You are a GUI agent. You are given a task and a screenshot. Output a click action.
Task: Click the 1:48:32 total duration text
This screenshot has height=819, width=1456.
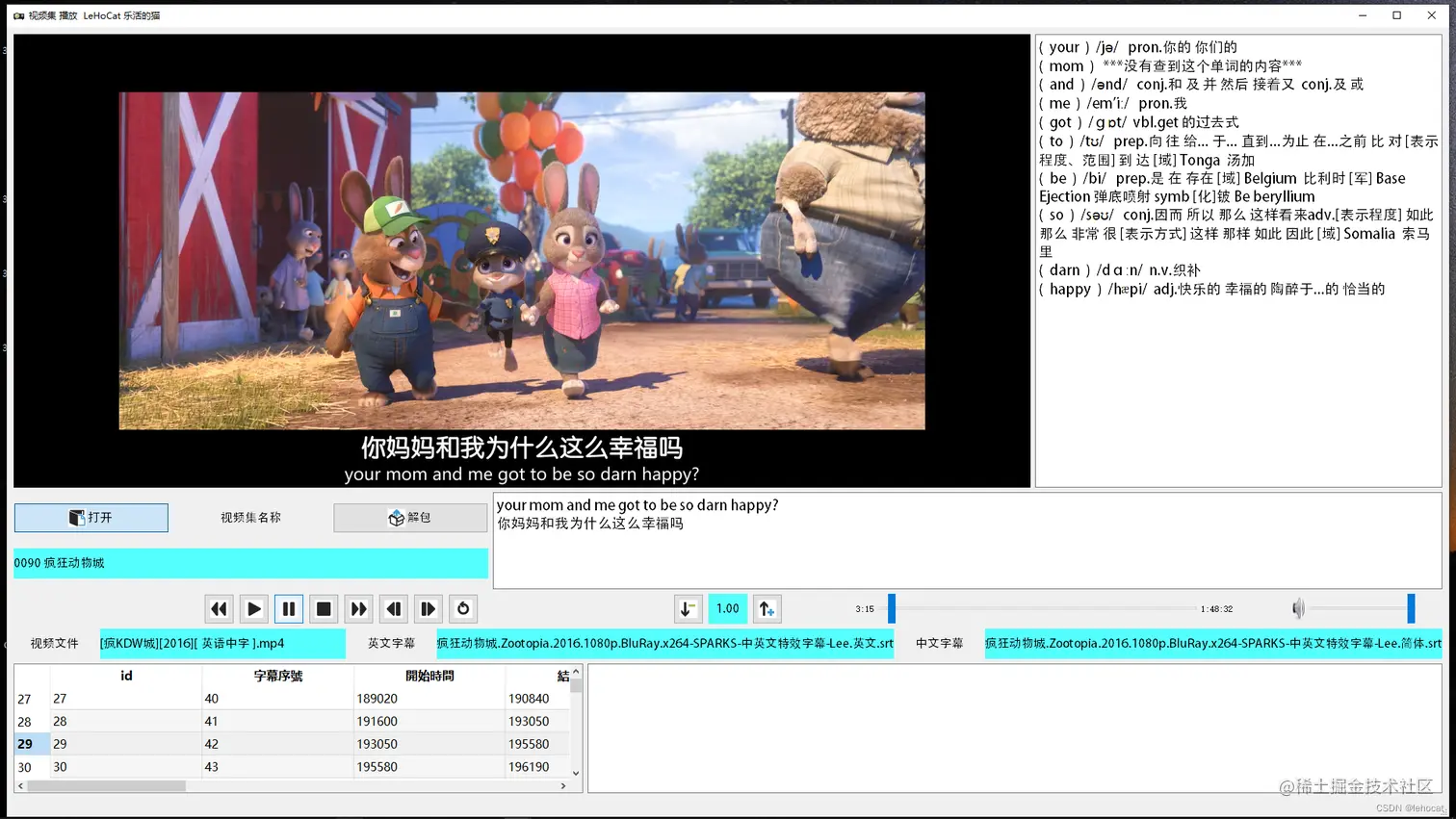tap(1216, 609)
